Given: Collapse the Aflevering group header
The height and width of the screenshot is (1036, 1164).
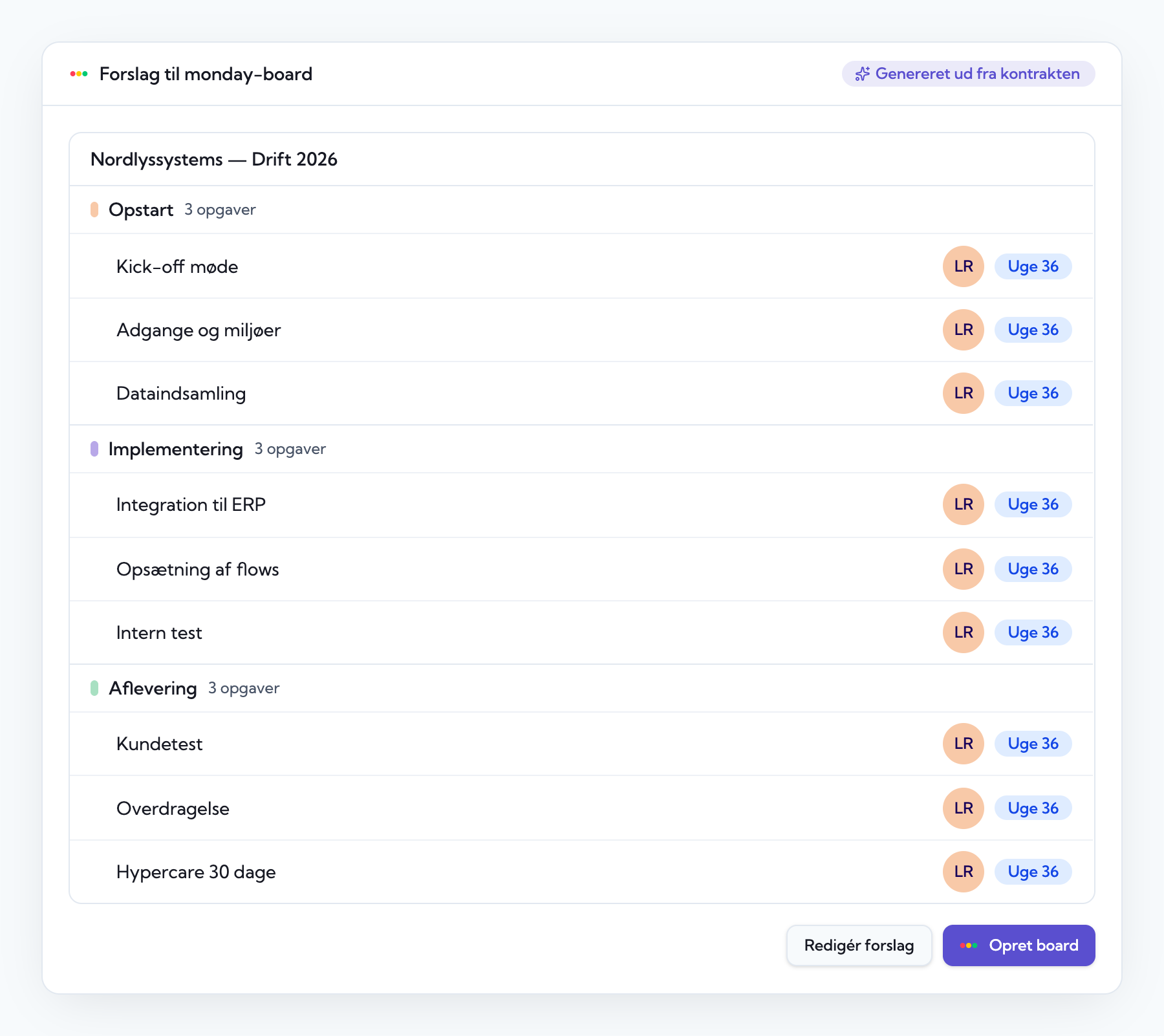Looking at the screenshot, I should [581, 688].
